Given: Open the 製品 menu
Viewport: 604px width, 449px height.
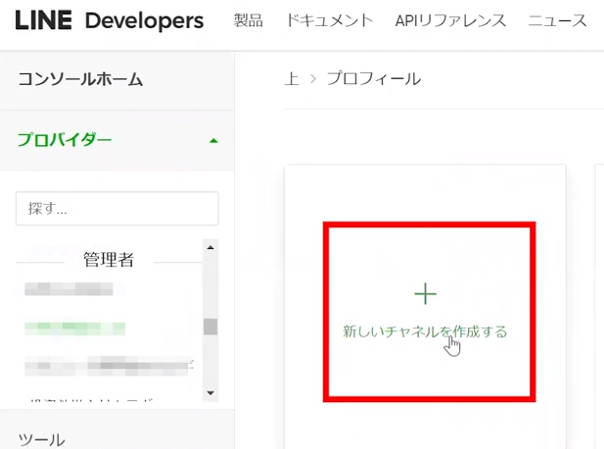Looking at the screenshot, I should point(248,21).
